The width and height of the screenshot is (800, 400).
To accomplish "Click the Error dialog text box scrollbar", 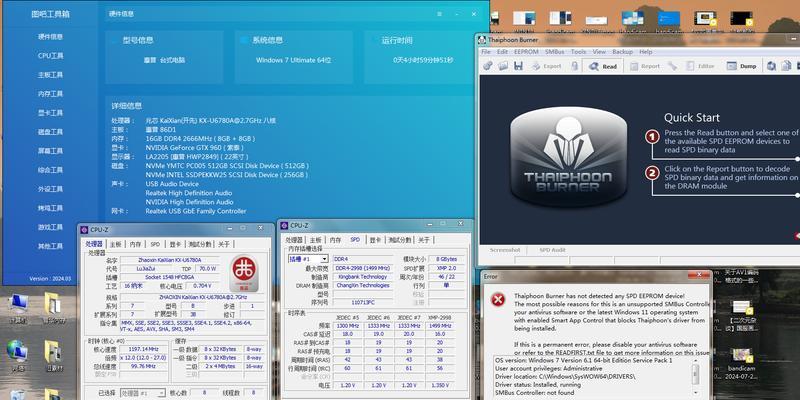I will (x=695, y=377).
